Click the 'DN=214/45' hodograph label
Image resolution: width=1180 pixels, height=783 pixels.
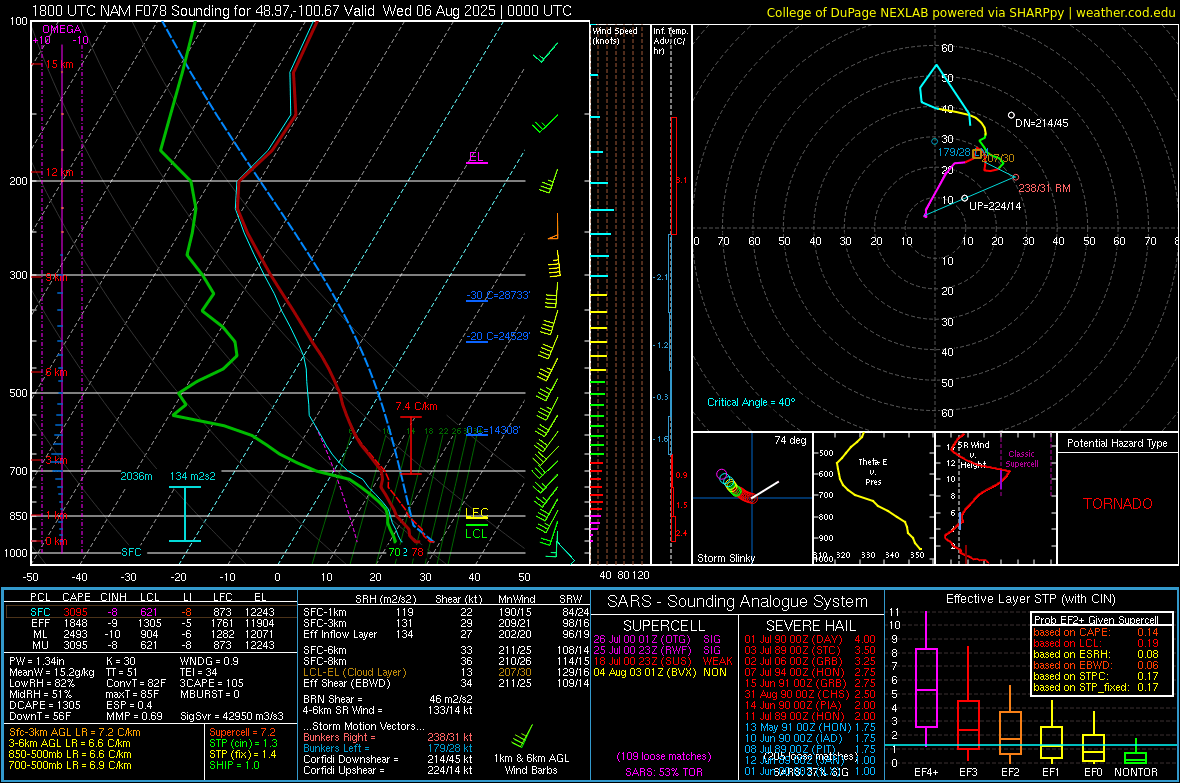[1042, 123]
